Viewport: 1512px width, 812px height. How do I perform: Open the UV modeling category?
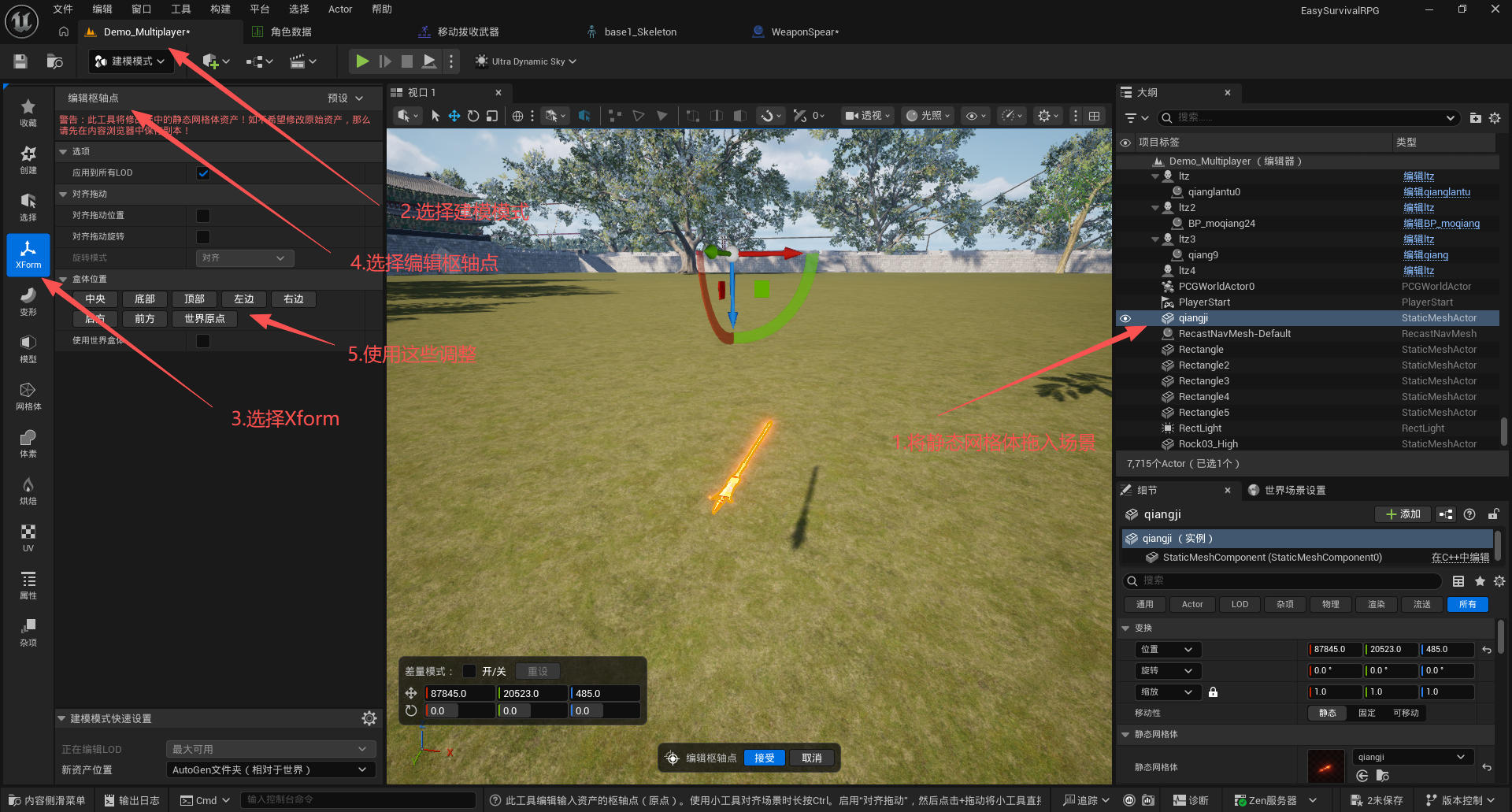[28, 538]
